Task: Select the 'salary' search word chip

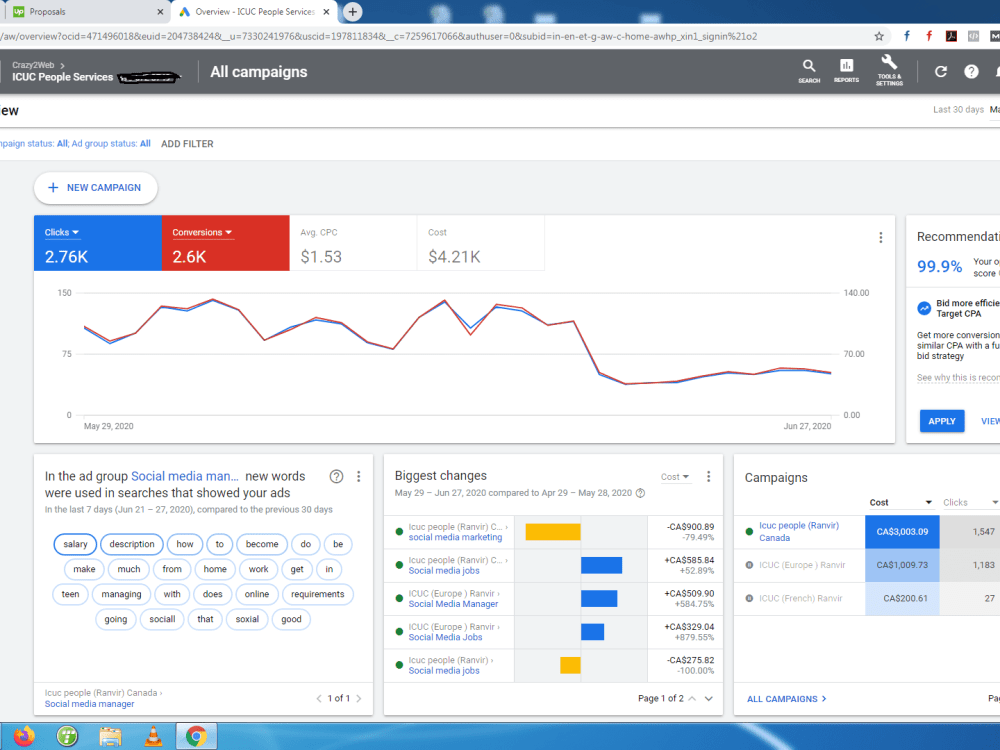Action: [75, 544]
